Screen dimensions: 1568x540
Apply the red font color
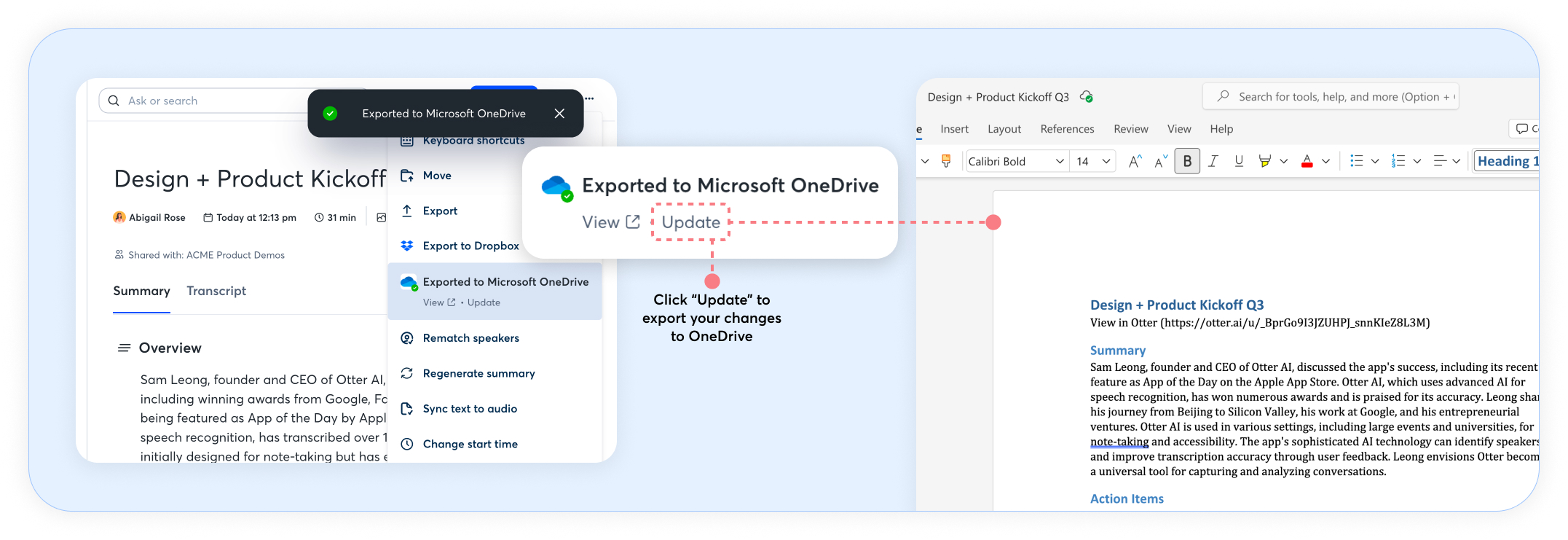click(1307, 161)
